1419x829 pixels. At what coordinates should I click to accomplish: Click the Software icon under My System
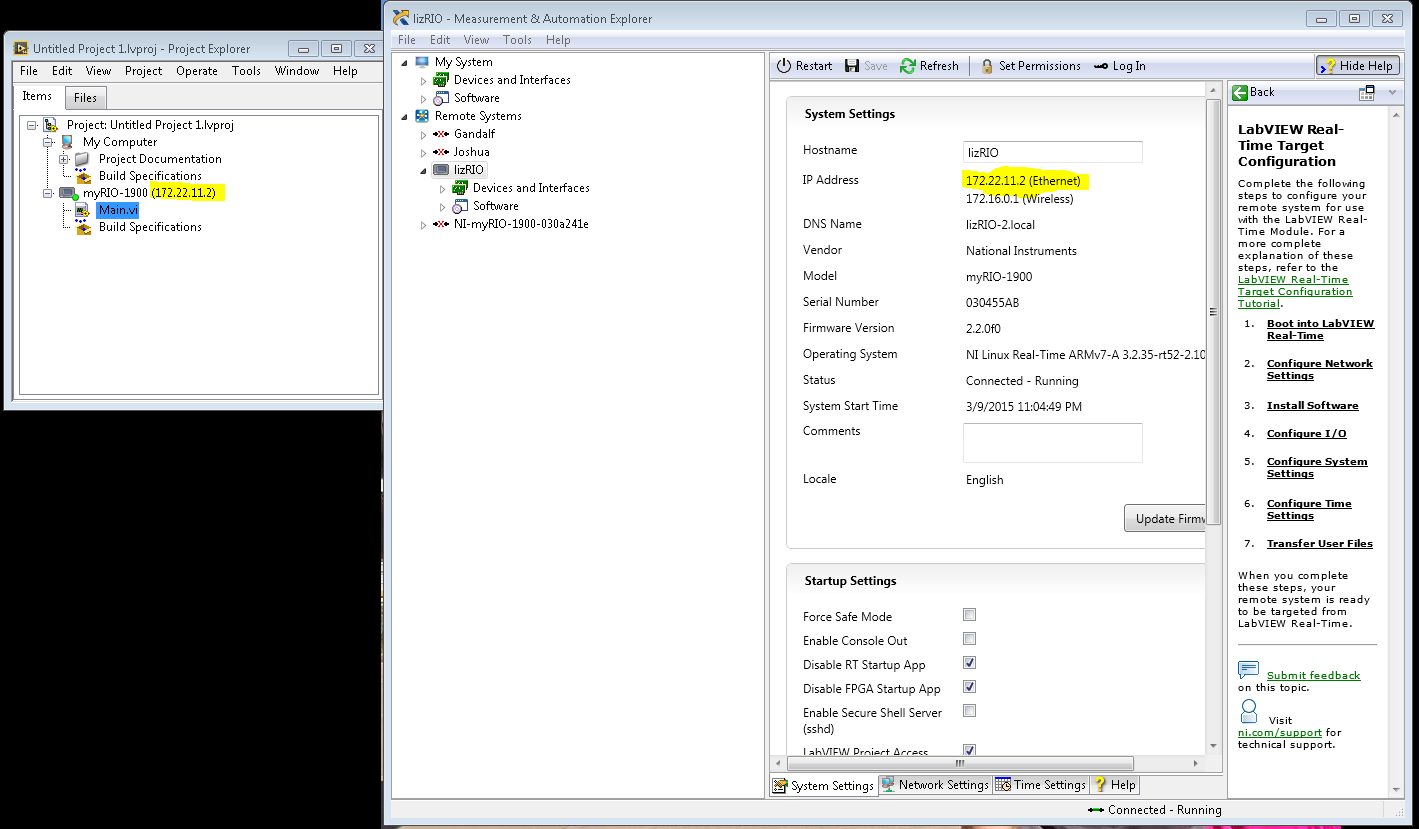click(x=441, y=98)
